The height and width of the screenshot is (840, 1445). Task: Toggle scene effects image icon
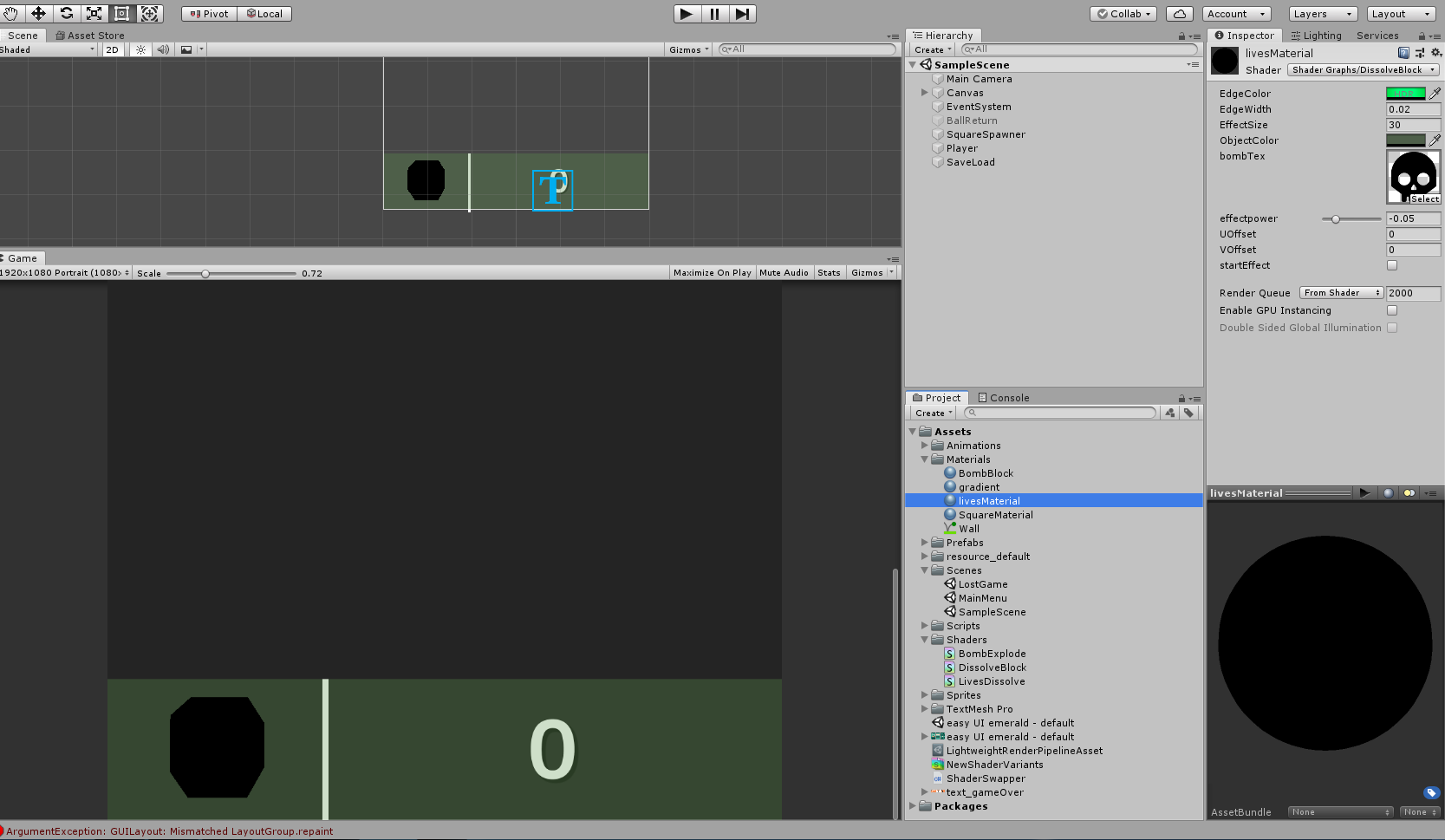tap(186, 49)
